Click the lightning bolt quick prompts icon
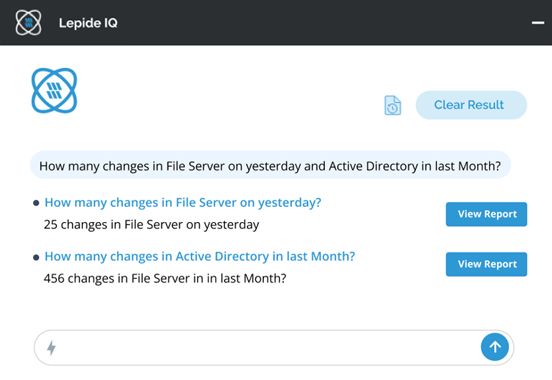 51,348
